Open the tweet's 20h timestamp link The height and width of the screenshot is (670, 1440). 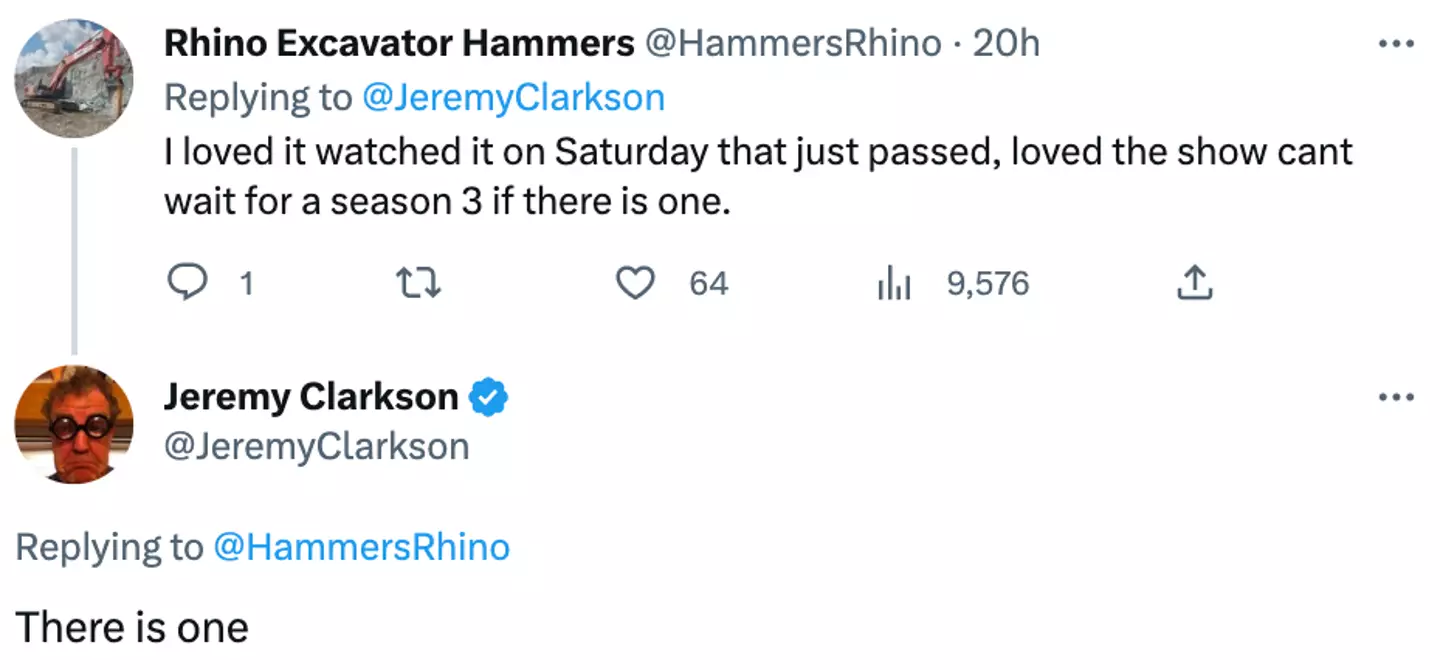click(1005, 43)
